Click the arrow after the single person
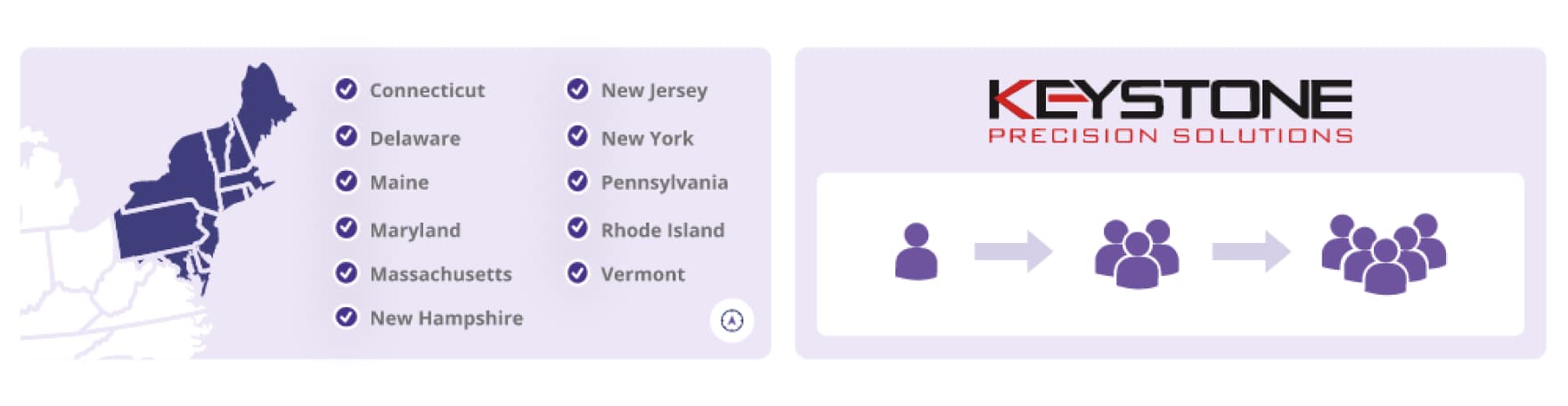 pyautogui.click(x=1013, y=251)
